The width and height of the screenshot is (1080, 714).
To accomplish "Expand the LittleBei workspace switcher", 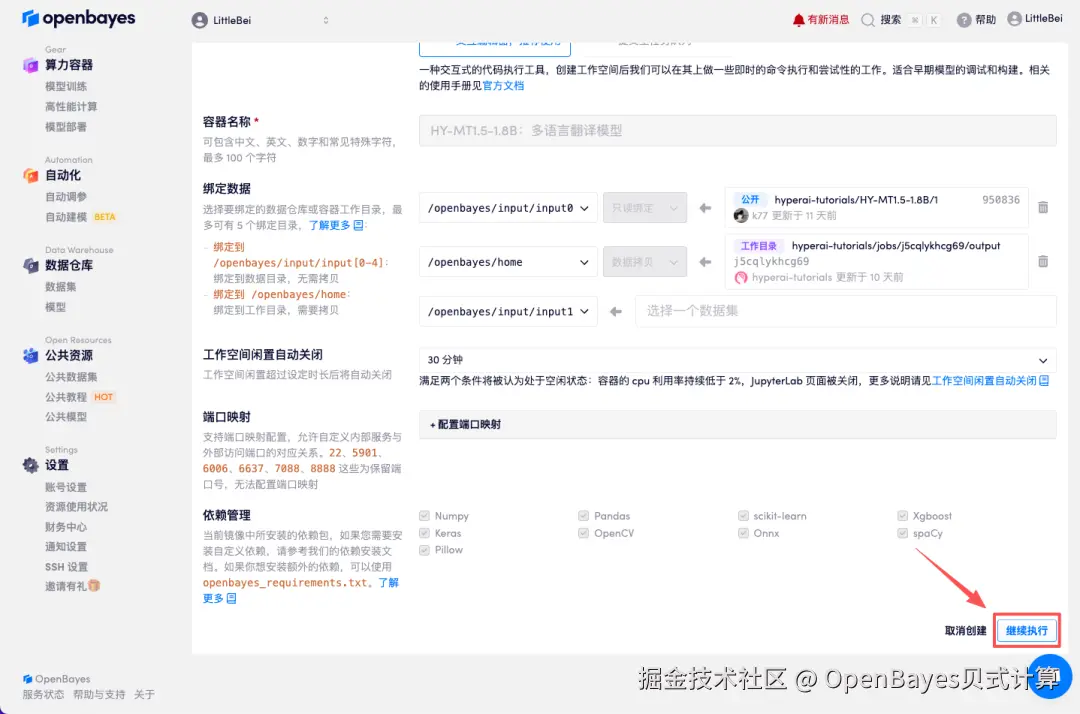I will (326, 21).
